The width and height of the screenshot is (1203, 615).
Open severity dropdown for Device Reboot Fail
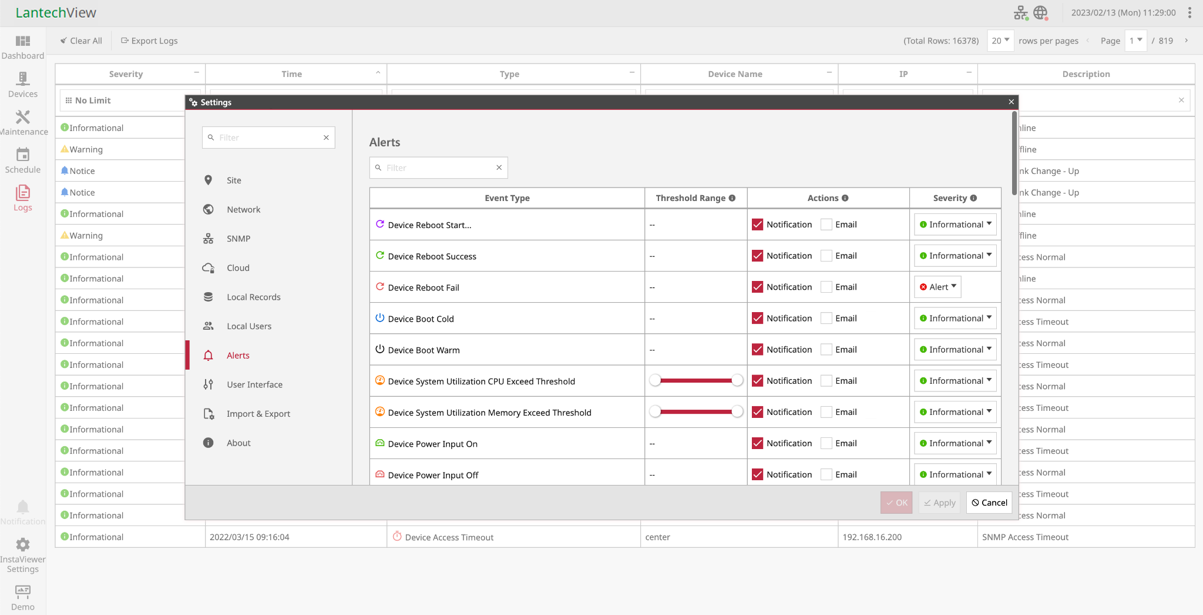[937, 287]
